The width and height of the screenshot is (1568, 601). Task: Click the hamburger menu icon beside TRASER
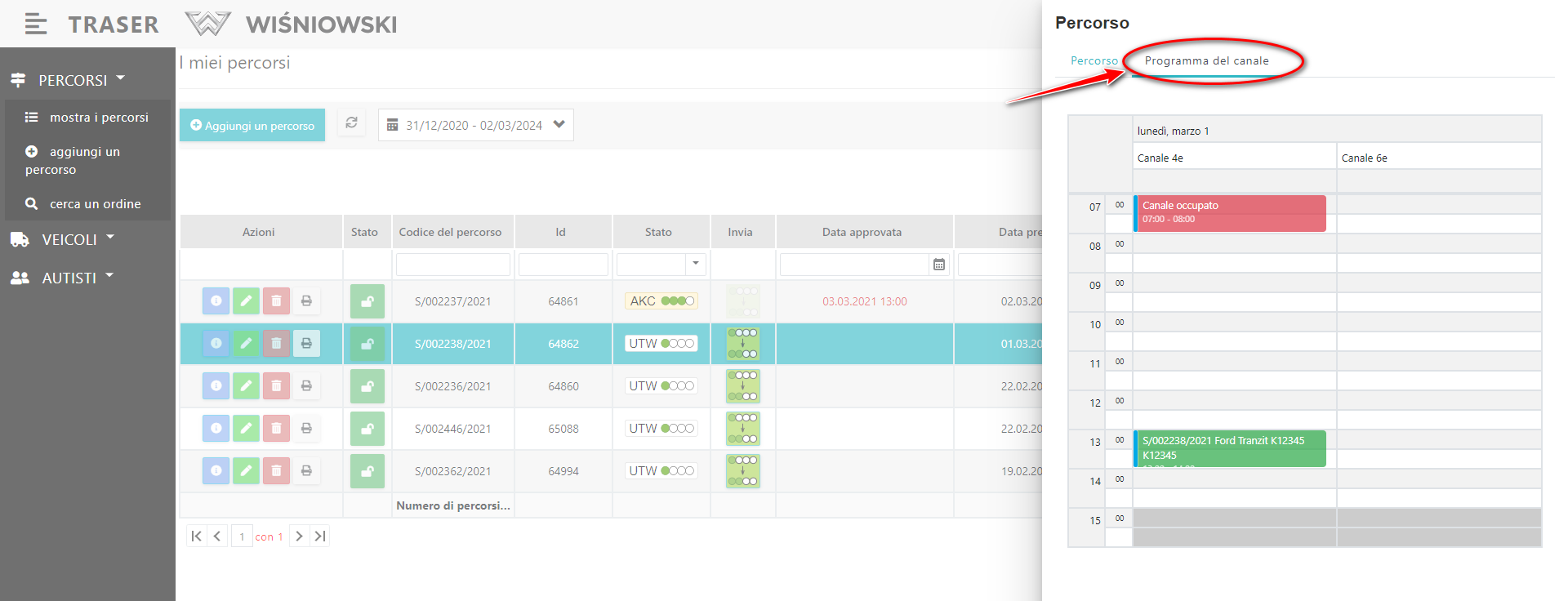tap(35, 24)
